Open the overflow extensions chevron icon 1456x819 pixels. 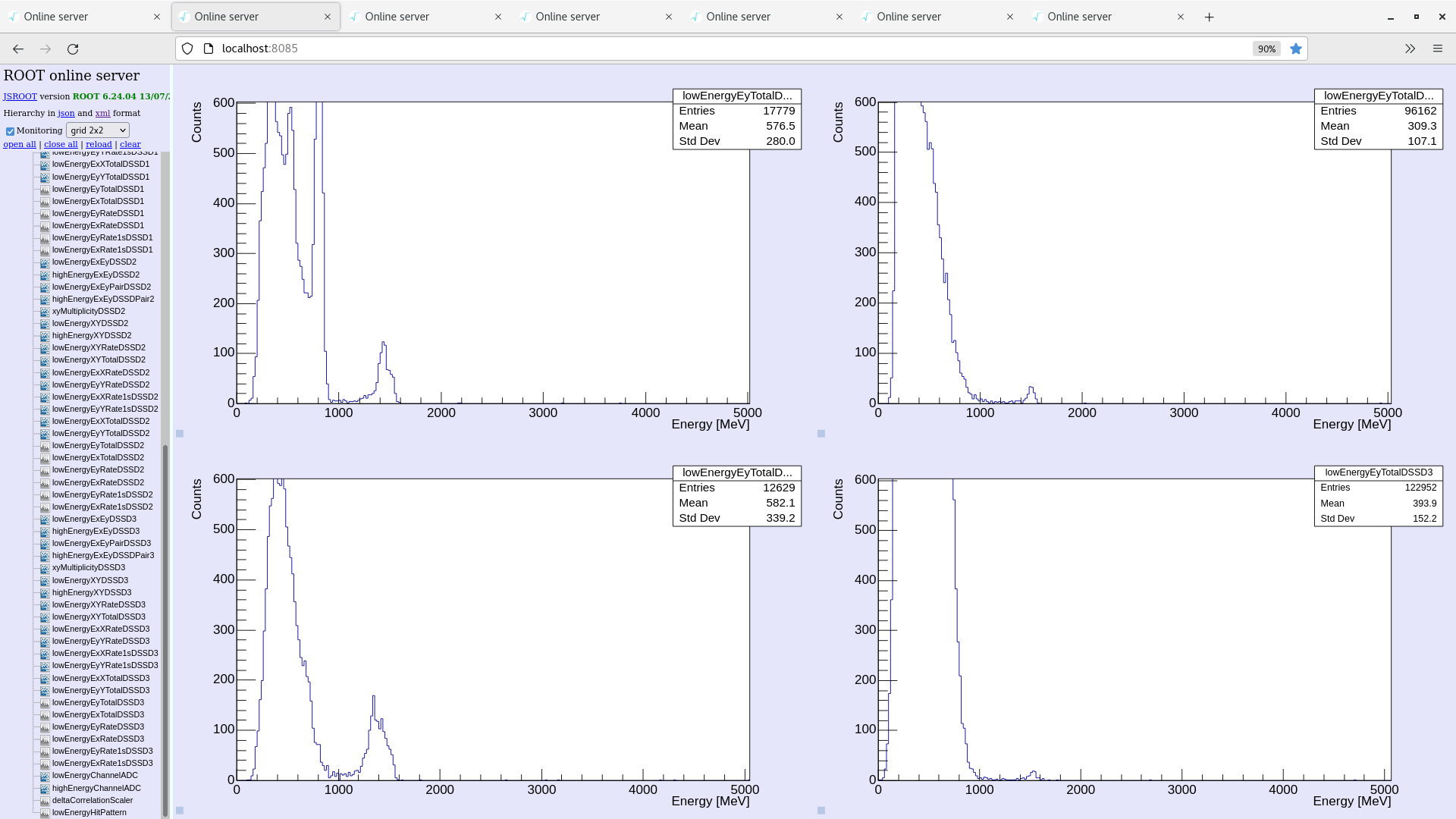(x=1410, y=49)
